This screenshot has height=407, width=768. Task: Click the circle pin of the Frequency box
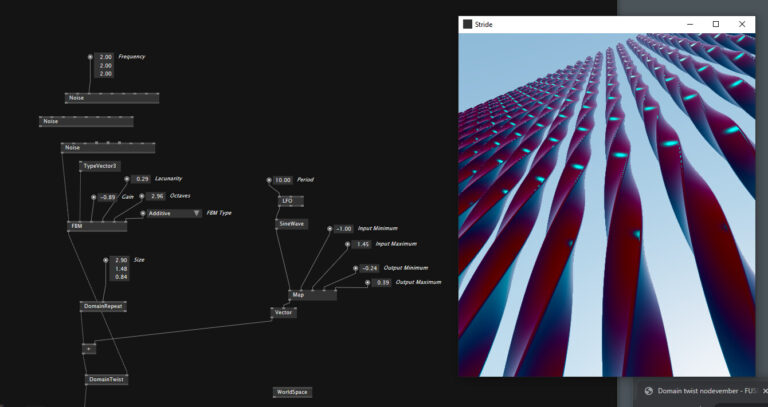(90, 57)
